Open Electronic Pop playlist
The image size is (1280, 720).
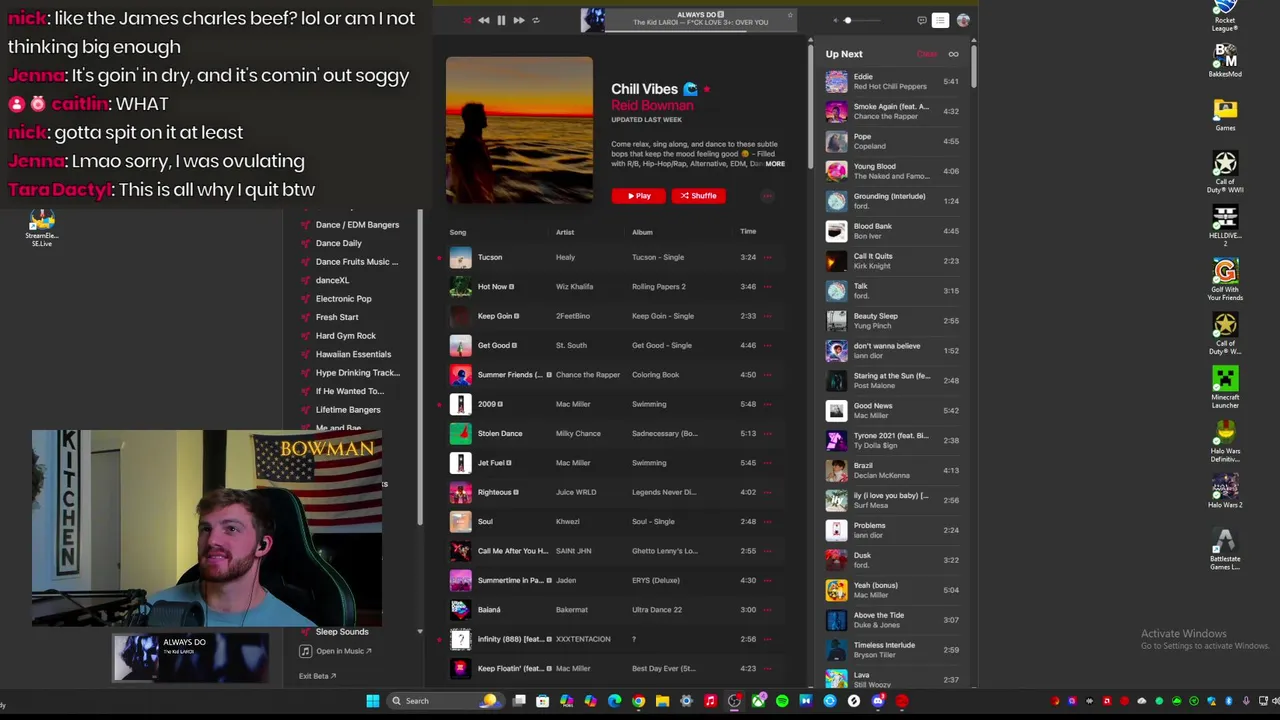pyautogui.click(x=343, y=299)
